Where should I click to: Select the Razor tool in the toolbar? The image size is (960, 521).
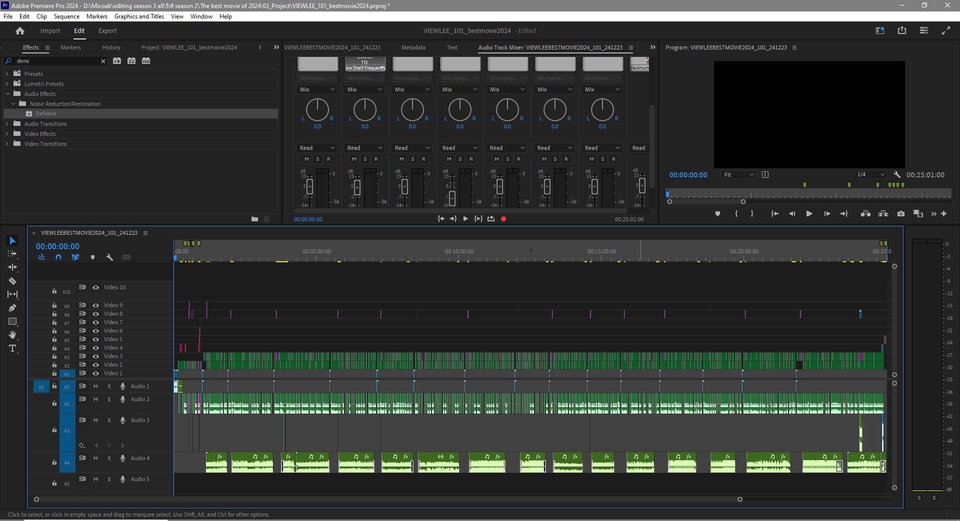pyautogui.click(x=13, y=281)
